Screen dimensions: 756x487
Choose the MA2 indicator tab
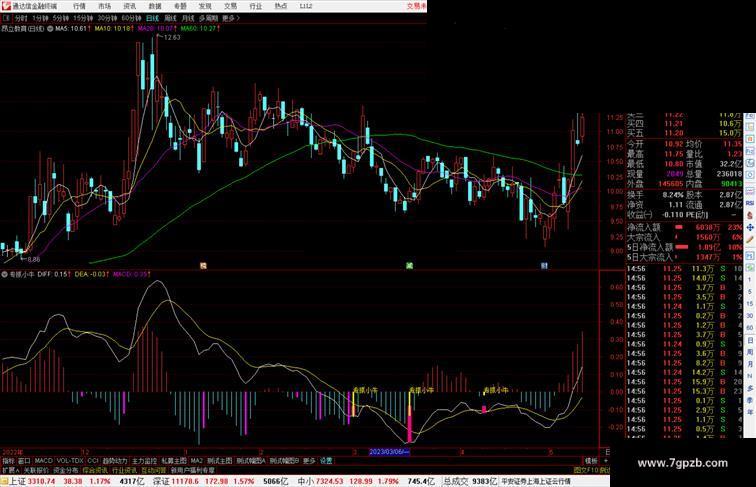[x=196, y=461]
